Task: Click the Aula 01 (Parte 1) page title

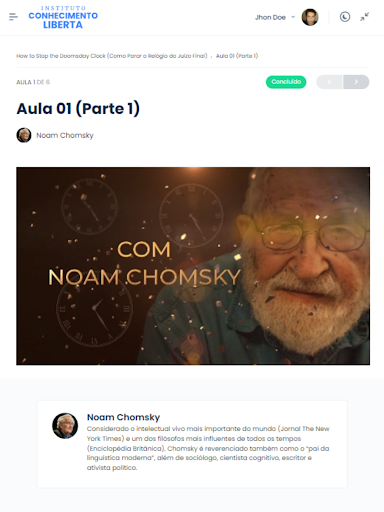Action: tap(78, 109)
